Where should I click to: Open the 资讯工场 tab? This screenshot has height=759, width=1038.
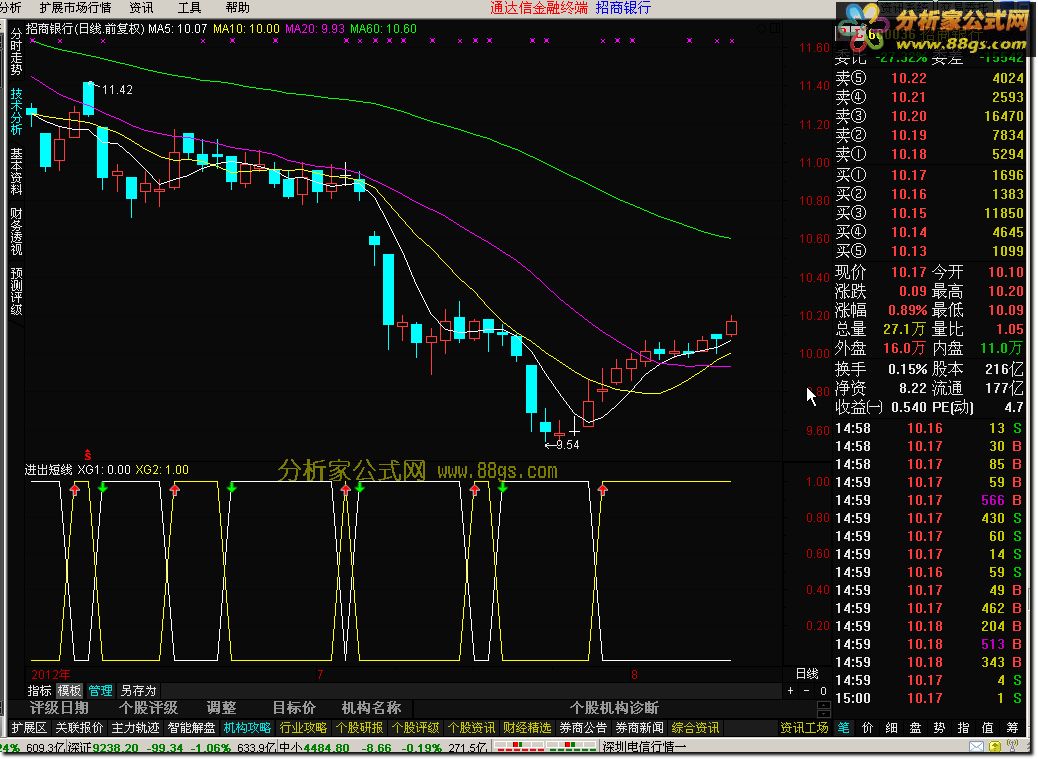tap(804, 728)
